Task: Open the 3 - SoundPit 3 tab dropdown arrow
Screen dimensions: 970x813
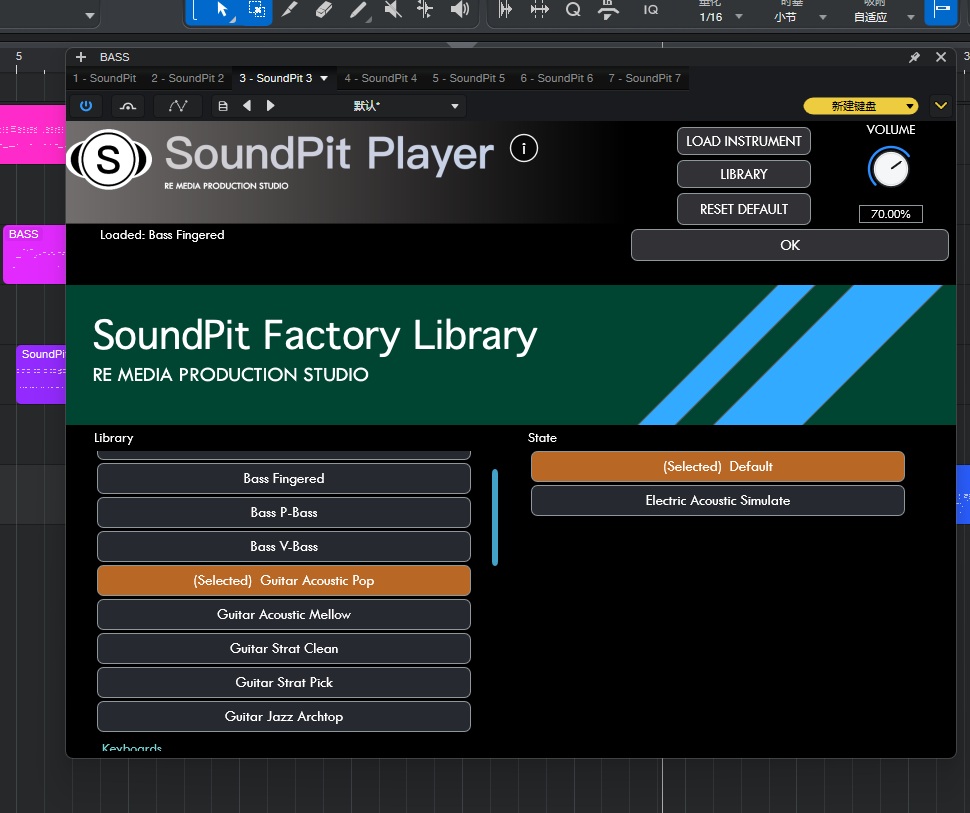Action: coord(324,79)
